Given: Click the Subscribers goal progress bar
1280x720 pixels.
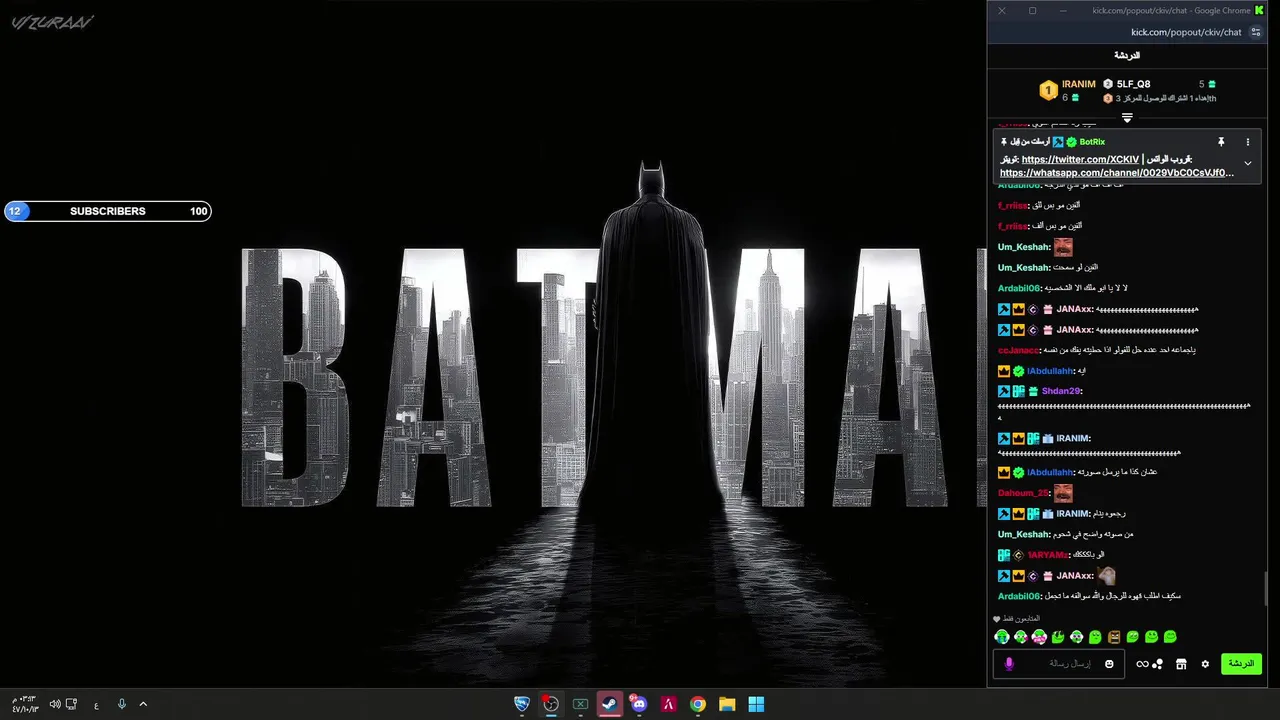Looking at the screenshot, I should point(108,211).
